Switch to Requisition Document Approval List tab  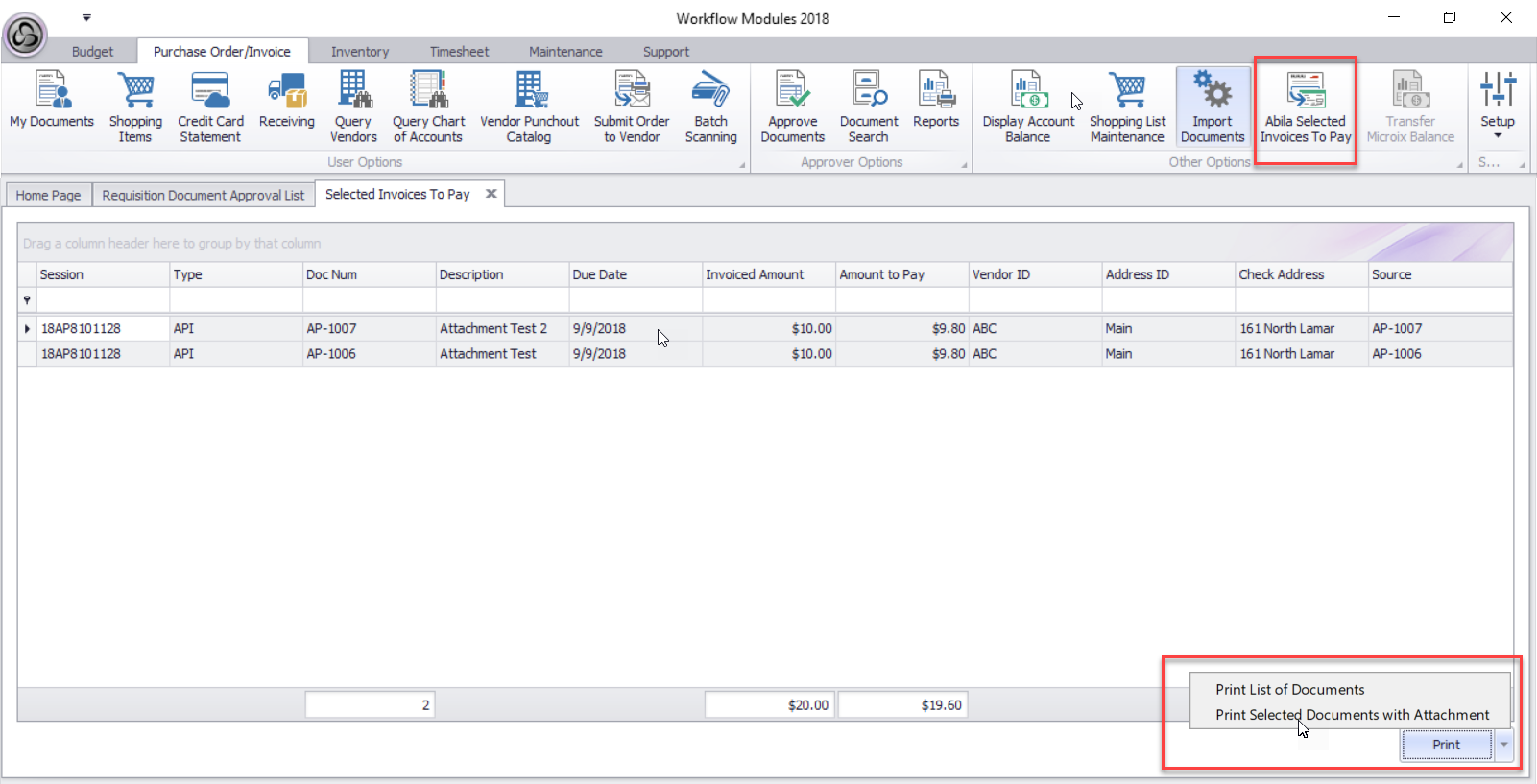203,195
